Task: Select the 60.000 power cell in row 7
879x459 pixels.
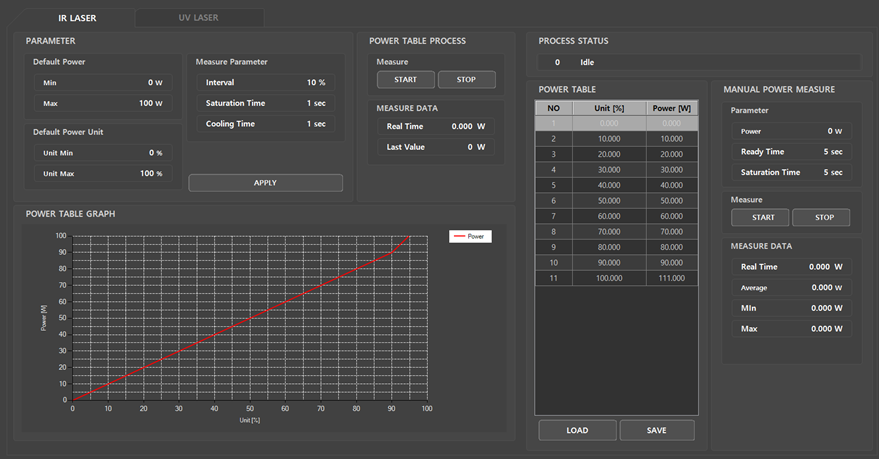Action: (x=672, y=216)
